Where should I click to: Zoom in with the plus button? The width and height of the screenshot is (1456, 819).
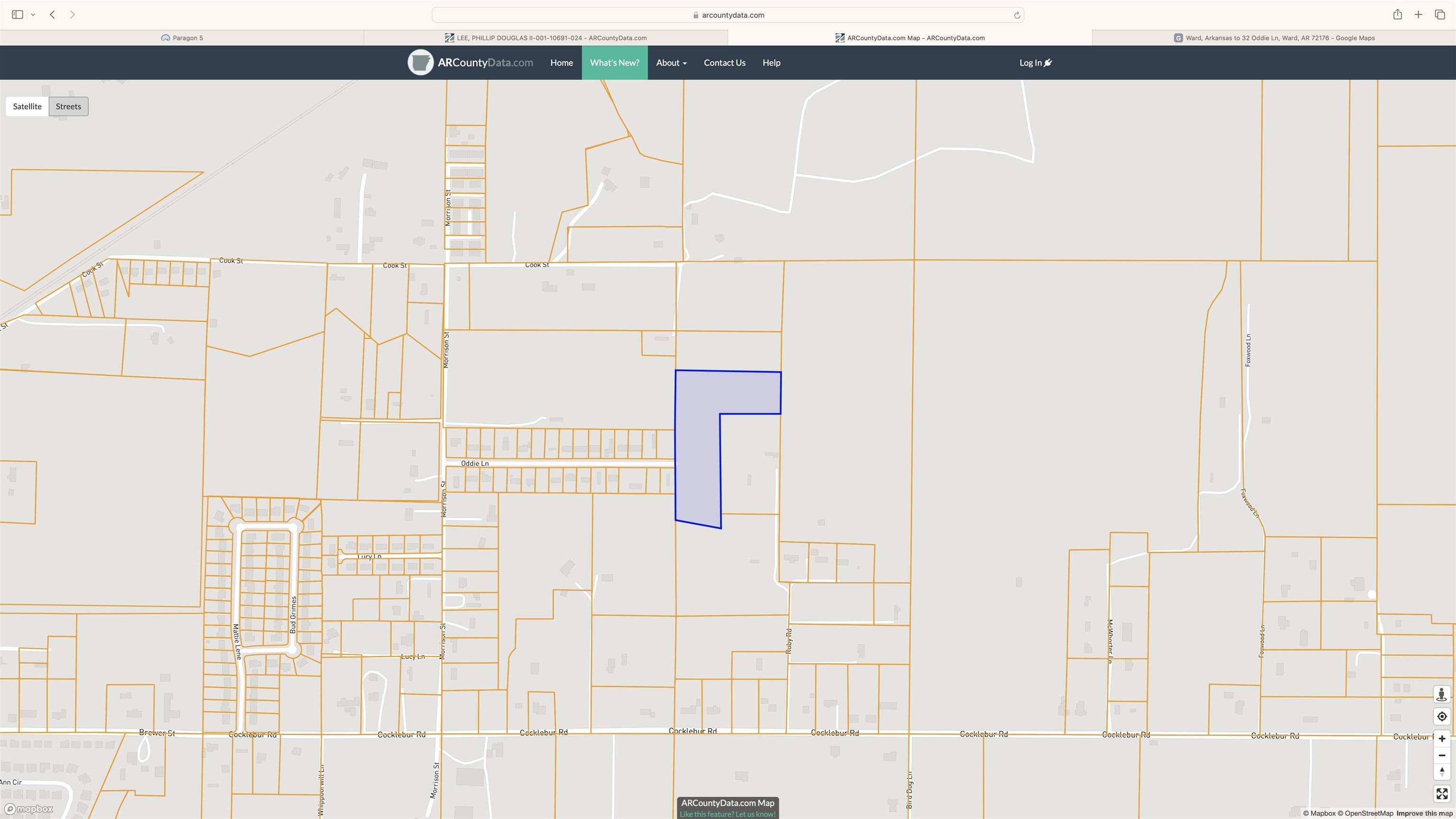pos(1441,739)
